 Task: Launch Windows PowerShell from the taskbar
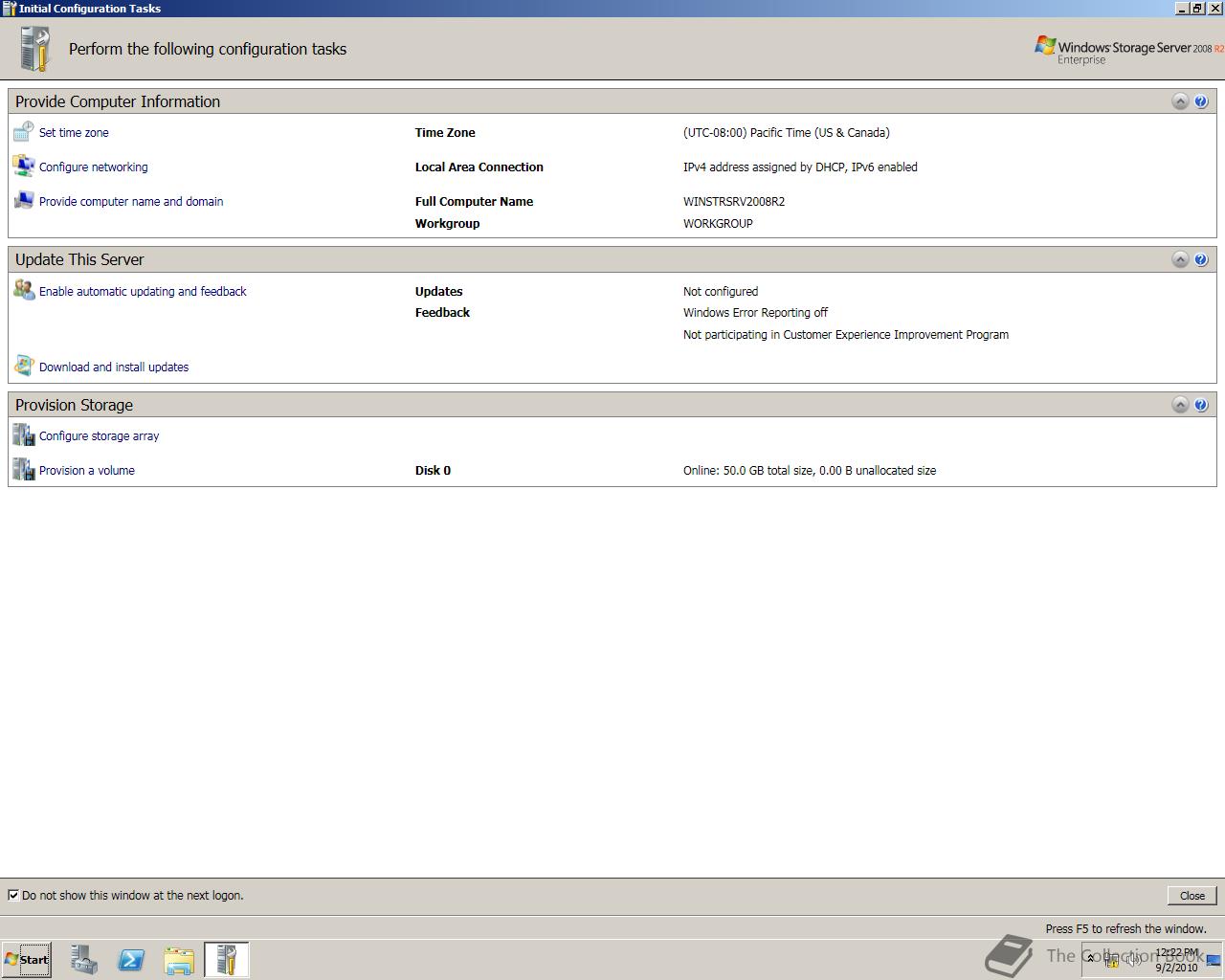click(x=131, y=960)
